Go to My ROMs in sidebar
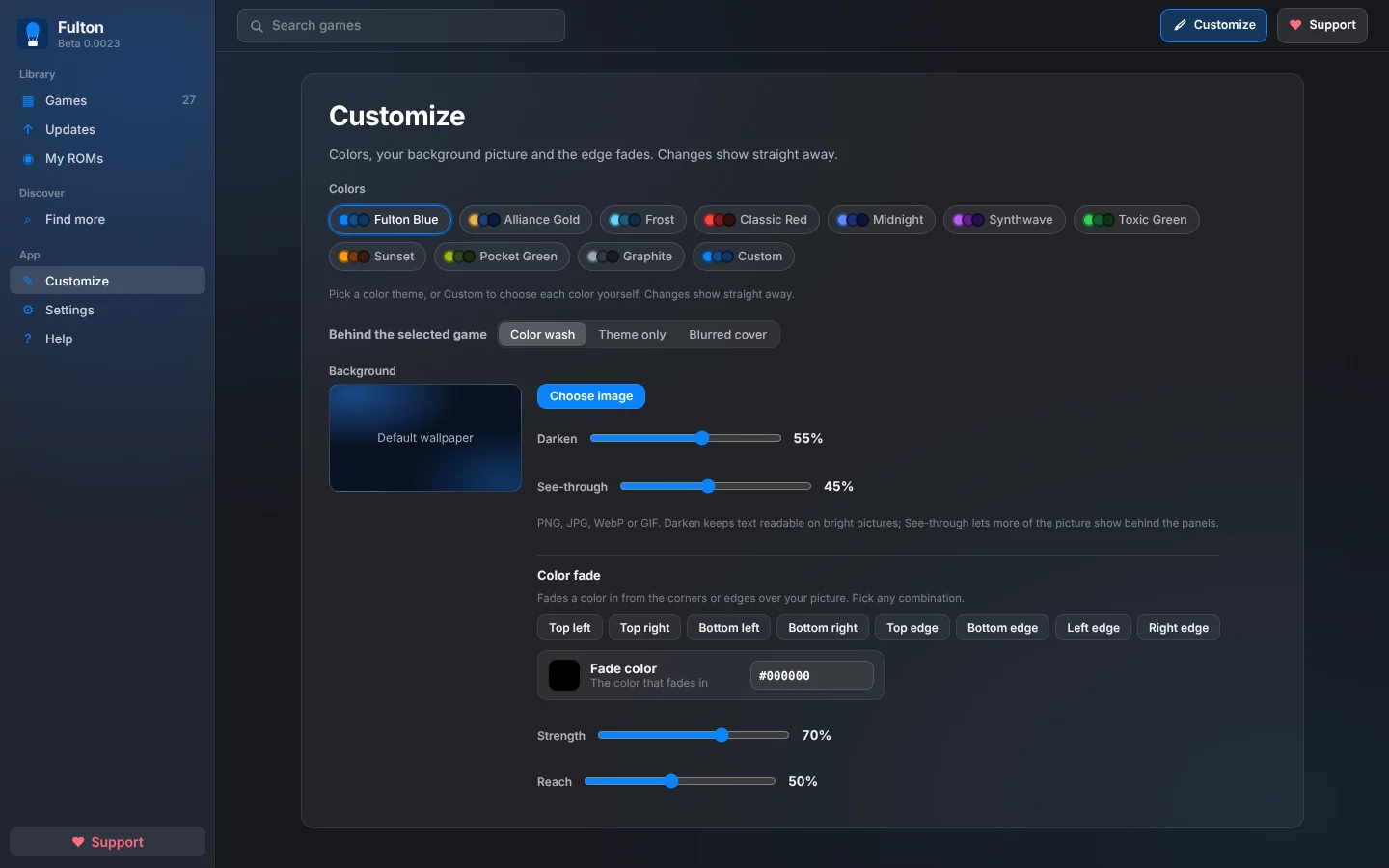The height and width of the screenshot is (868, 1389). (107, 159)
